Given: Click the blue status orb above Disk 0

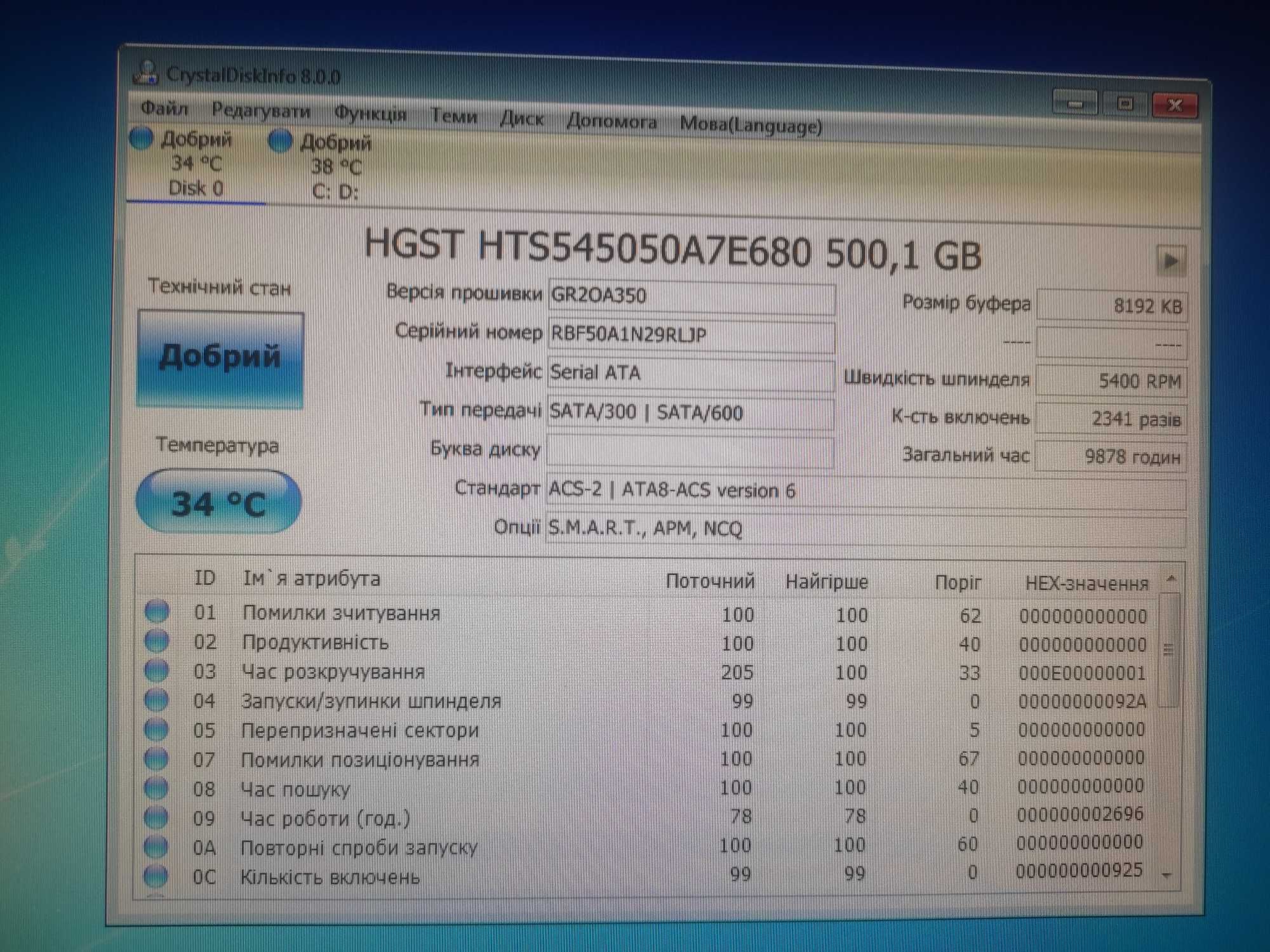Looking at the screenshot, I should [x=141, y=138].
